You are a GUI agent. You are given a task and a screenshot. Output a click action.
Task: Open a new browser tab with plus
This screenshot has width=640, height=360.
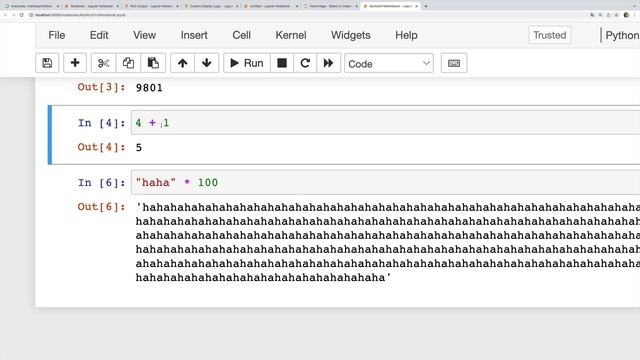click(426, 6)
